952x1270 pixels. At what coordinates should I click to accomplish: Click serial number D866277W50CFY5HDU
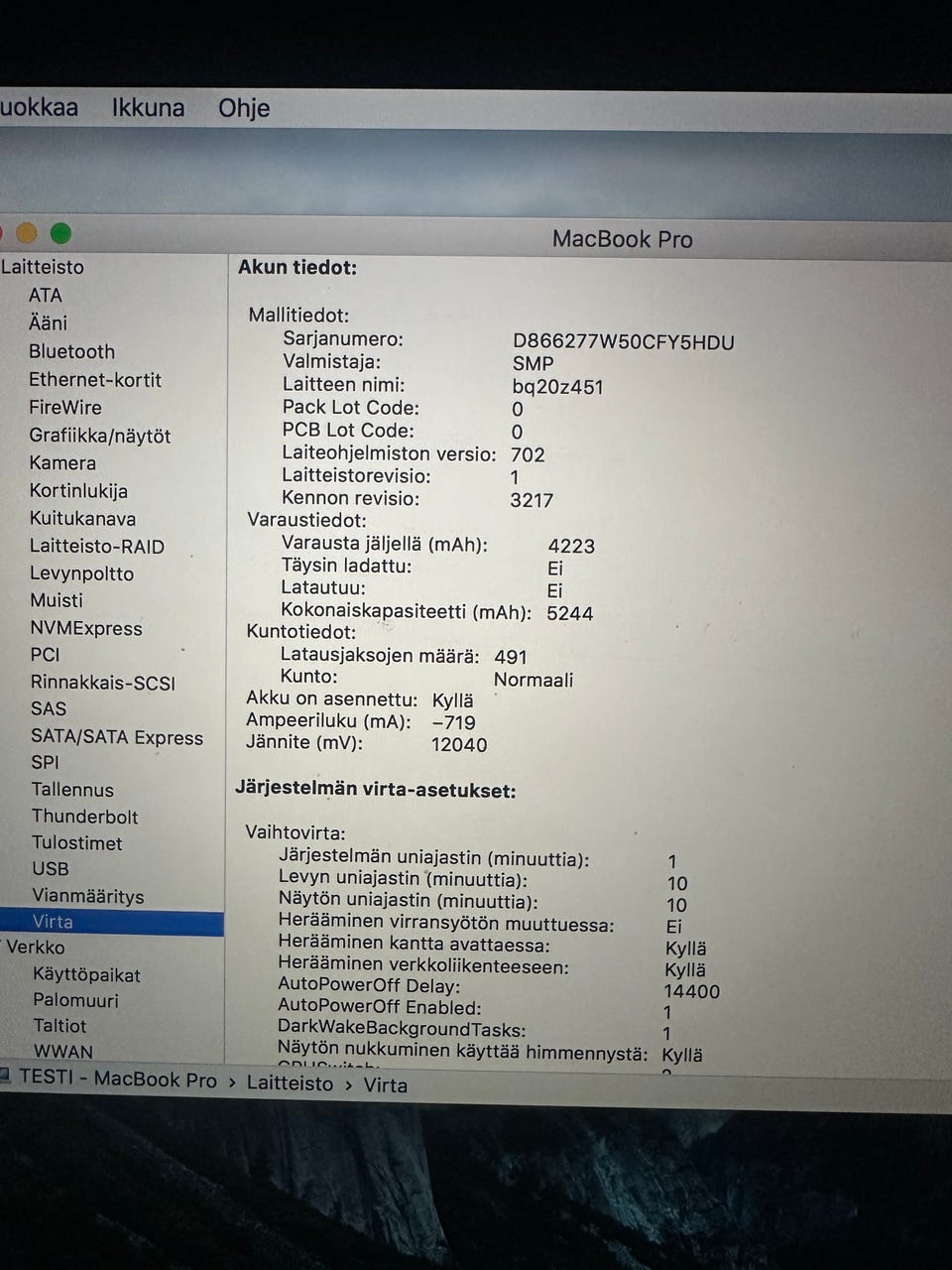(x=624, y=342)
